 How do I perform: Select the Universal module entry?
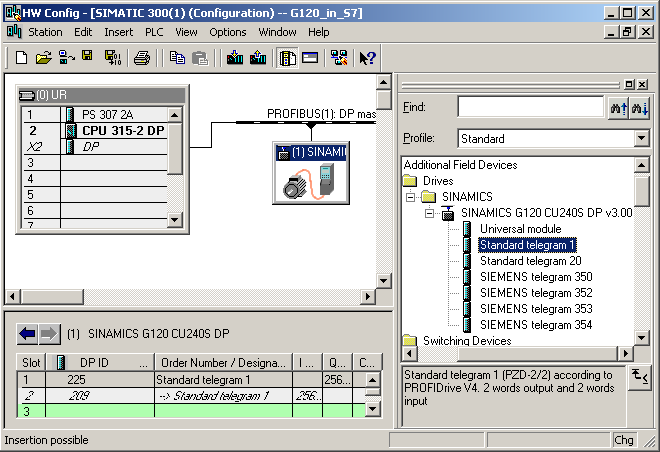coord(521,229)
